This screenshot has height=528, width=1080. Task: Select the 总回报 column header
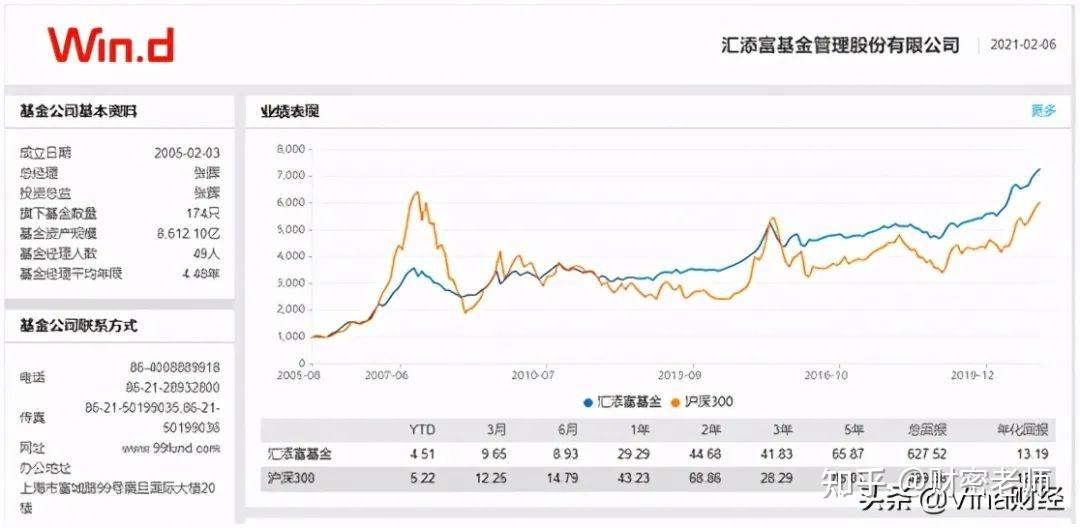[926, 430]
